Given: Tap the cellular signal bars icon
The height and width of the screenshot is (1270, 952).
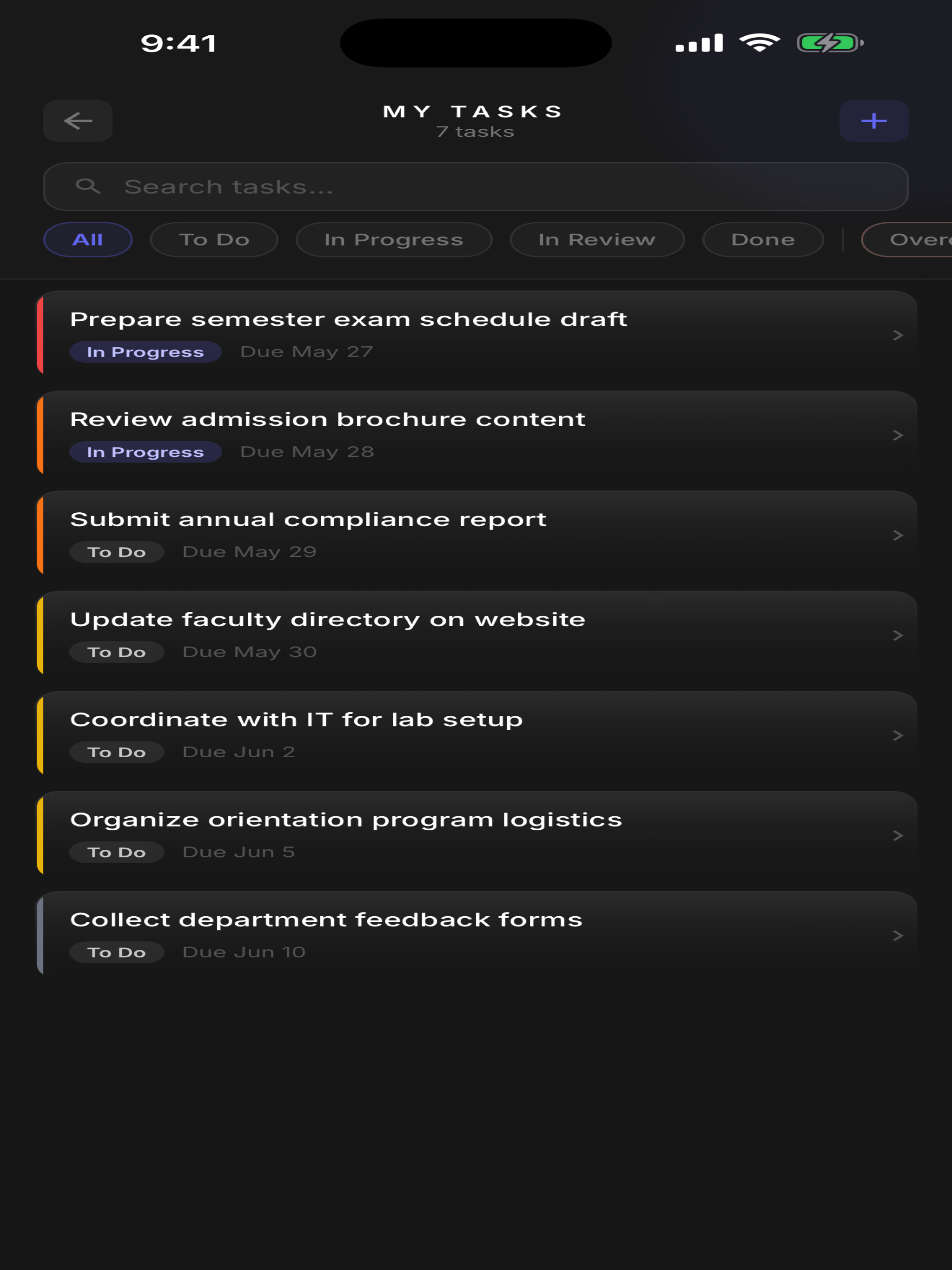Looking at the screenshot, I should pyautogui.click(x=700, y=43).
